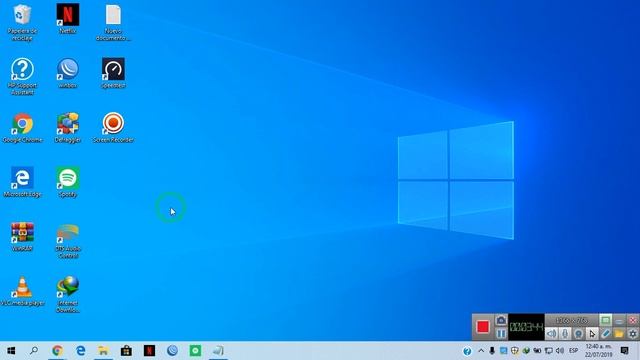Show hidden tray icons with the chevron
Viewport: 640px width, 360px height.
pos(481,351)
